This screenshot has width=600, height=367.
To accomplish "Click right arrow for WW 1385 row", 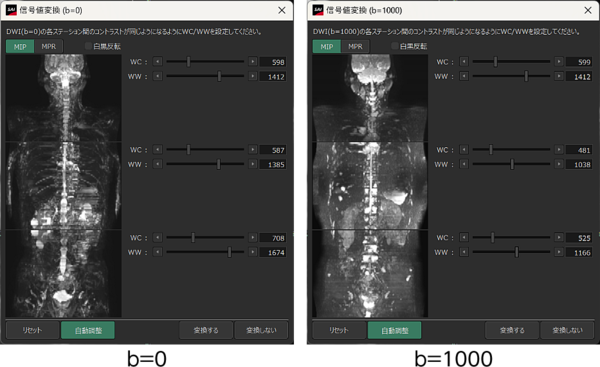I will pyautogui.click(x=253, y=164).
